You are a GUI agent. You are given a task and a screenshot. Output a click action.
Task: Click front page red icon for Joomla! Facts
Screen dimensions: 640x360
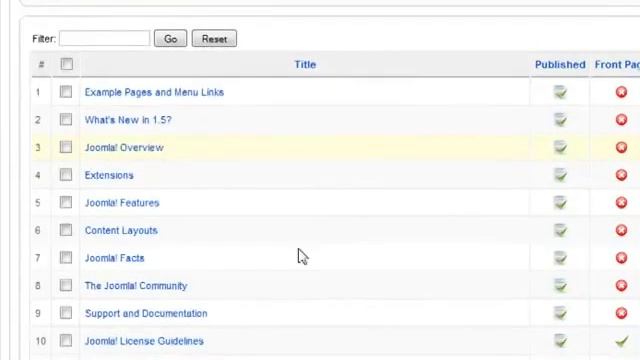[621, 258]
